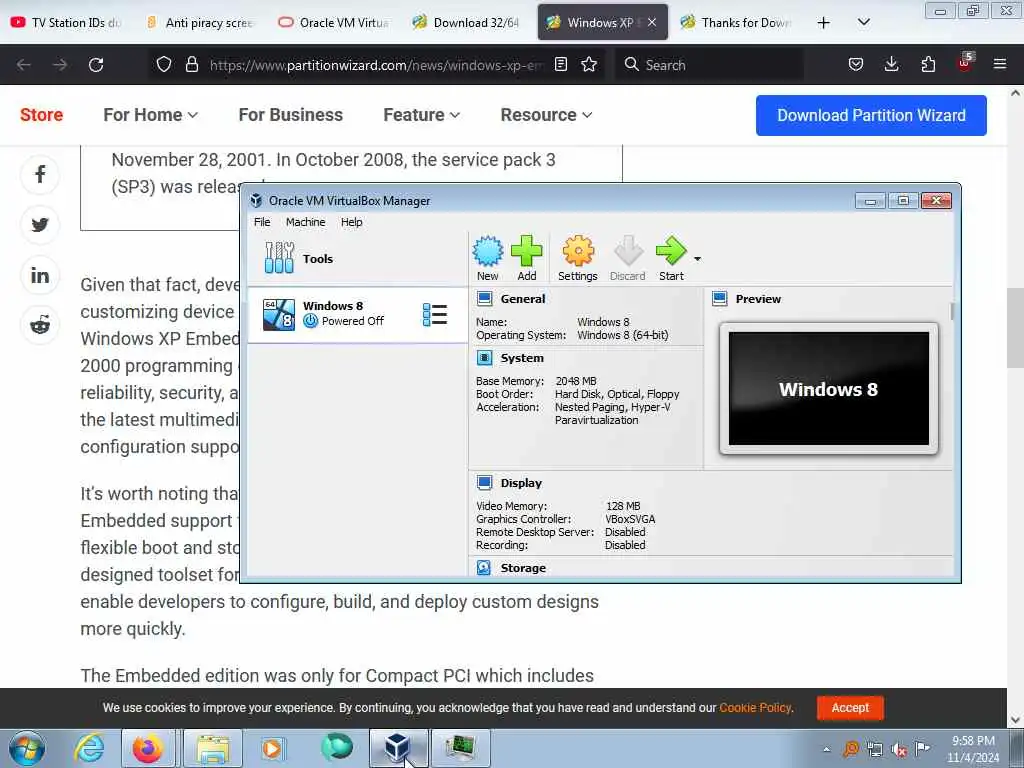Switch to Thanks for Download tab
Viewport: 1024px width, 768px height.
point(737,22)
